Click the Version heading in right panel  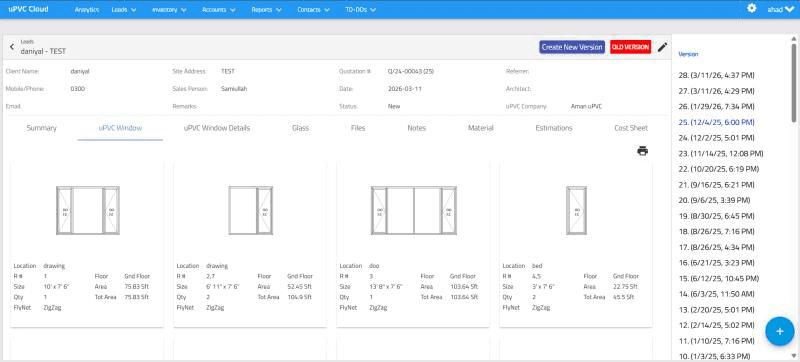click(688, 54)
